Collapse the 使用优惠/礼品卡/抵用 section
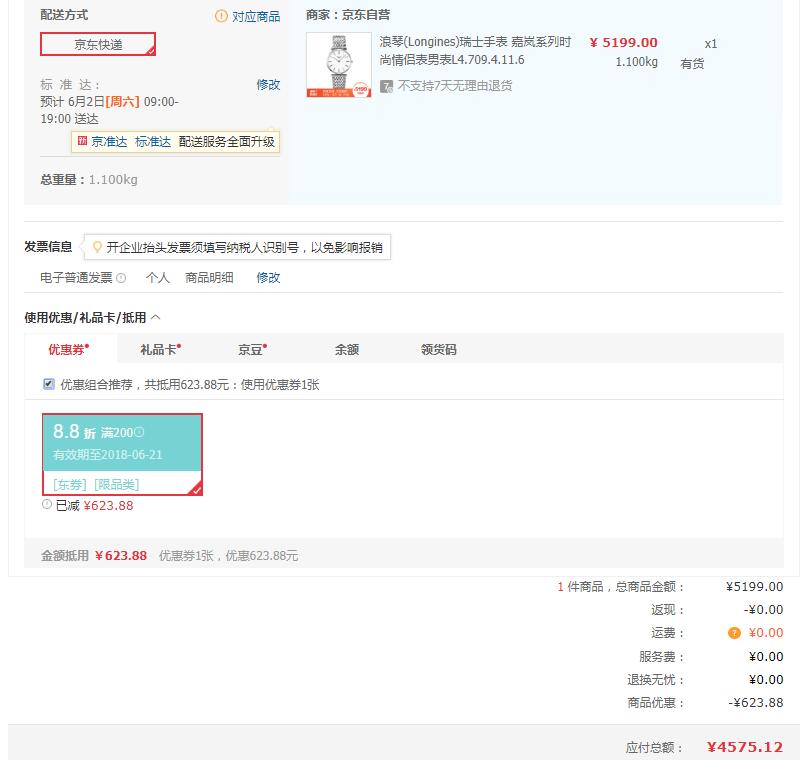This screenshot has height=760, width=805. tap(156, 317)
